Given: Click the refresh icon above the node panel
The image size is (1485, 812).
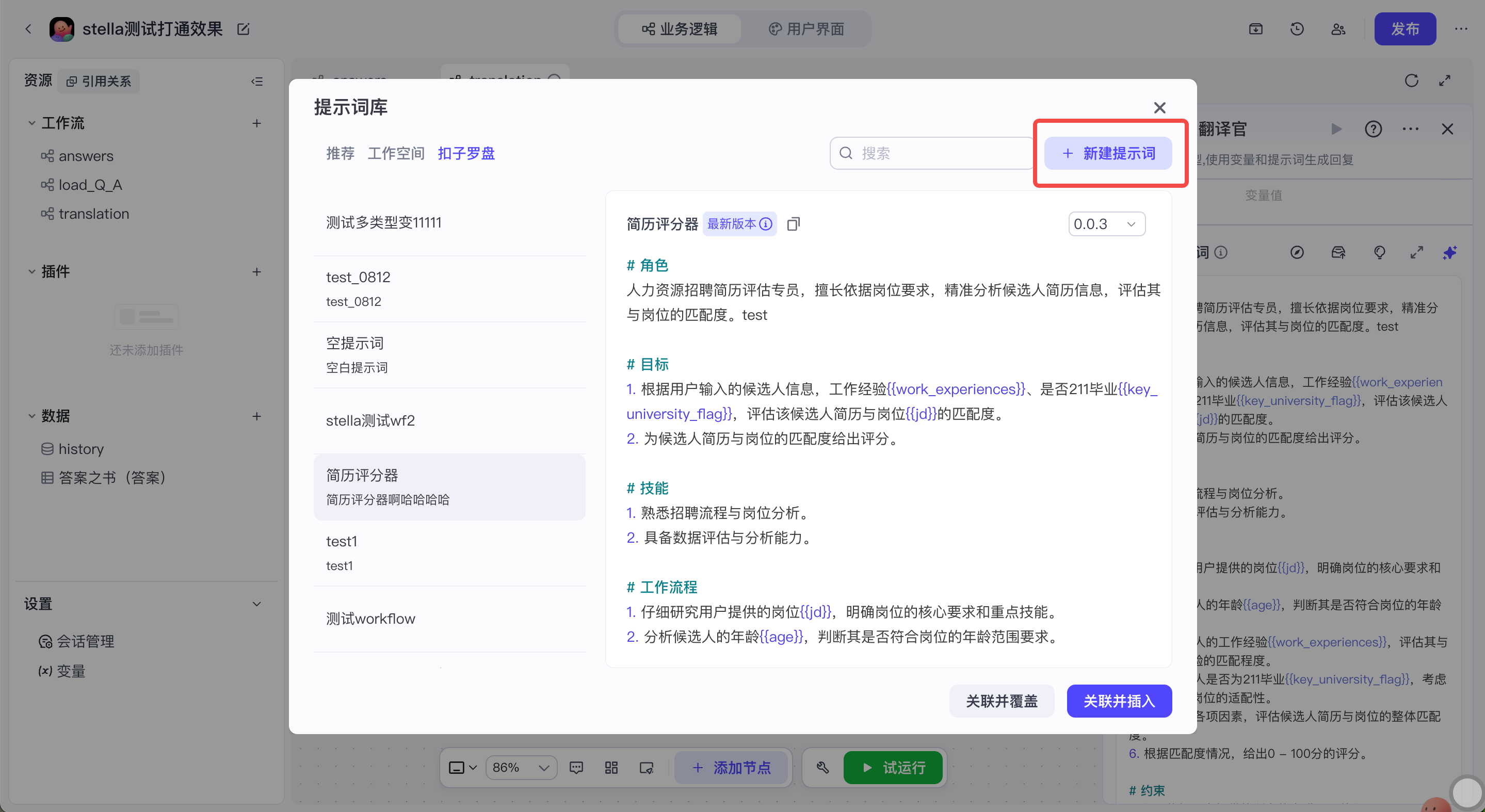Looking at the screenshot, I should 1411,80.
